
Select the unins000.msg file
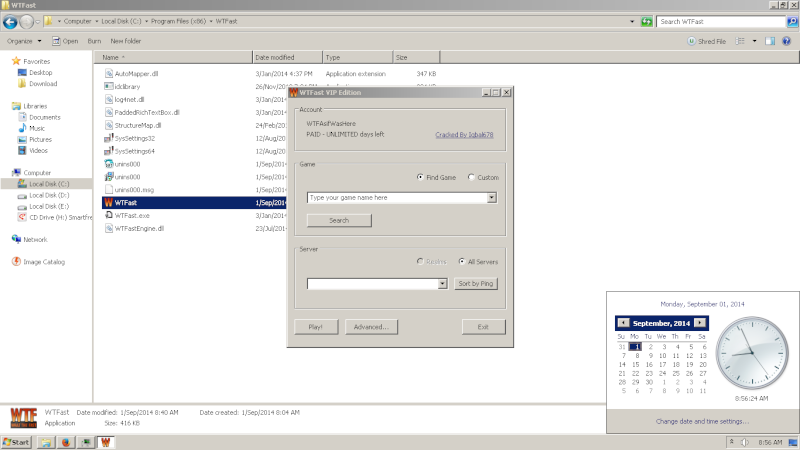(x=134, y=190)
